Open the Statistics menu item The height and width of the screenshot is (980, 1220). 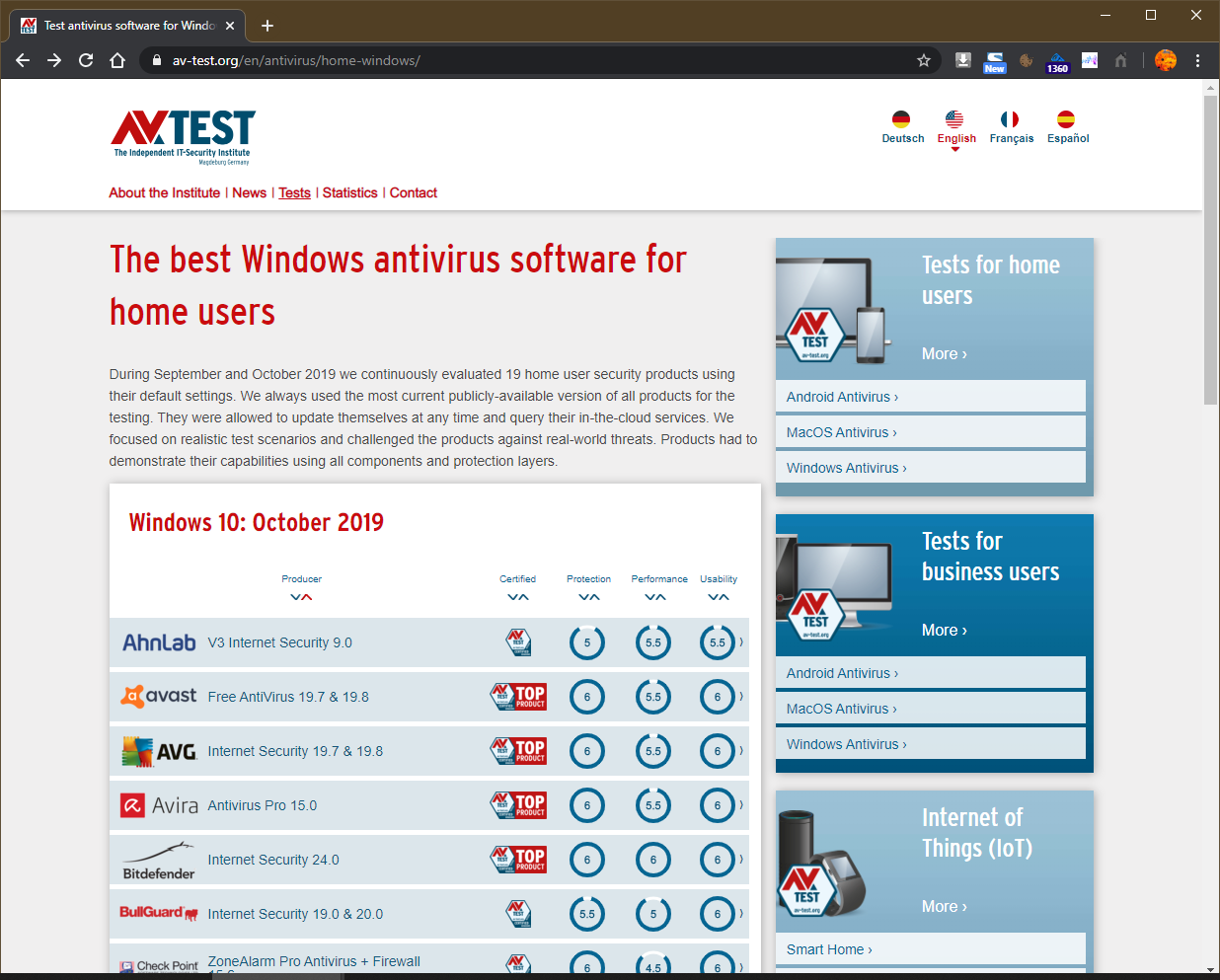(x=350, y=193)
